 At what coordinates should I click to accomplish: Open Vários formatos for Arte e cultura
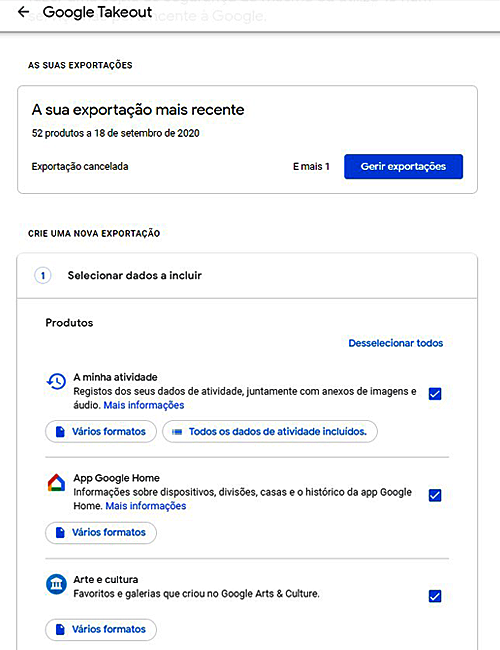[101, 629]
